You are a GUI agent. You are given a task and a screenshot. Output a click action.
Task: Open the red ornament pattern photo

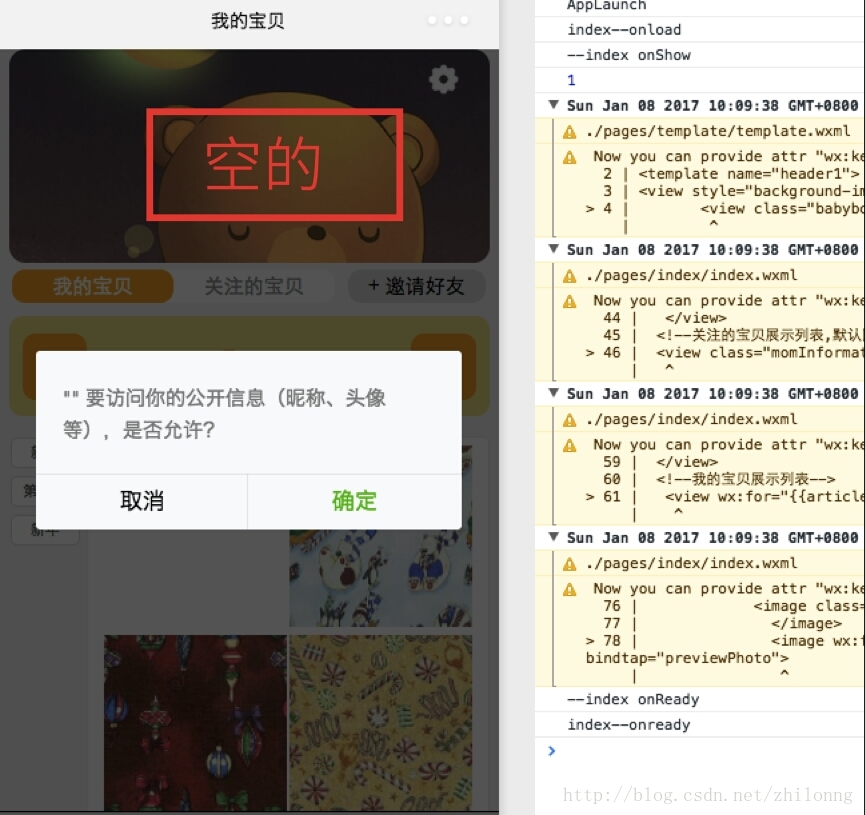coord(195,722)
